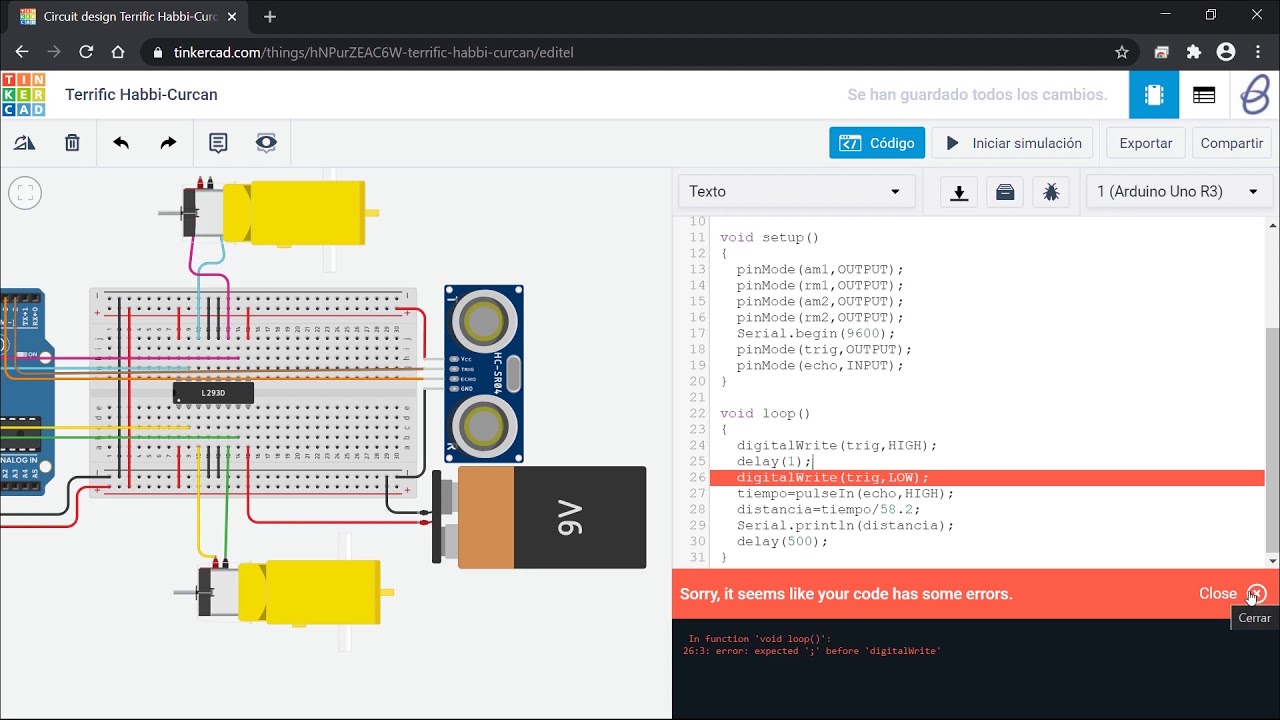This screenshot has width=1280, height=720.
Task: Click the highlighted error line 26
Action: pos(987,478)
